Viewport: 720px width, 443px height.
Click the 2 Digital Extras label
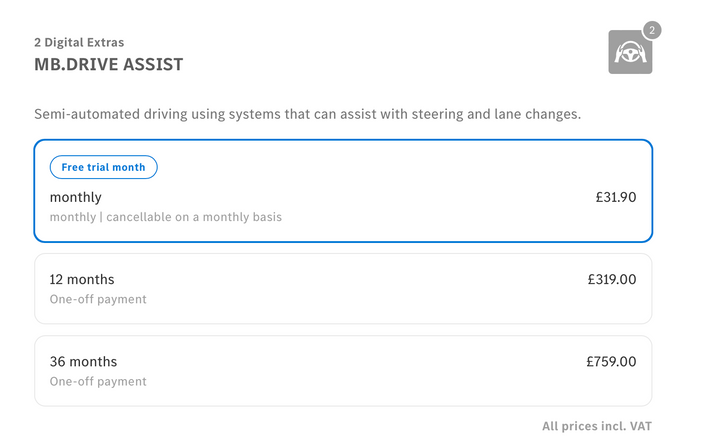(77, 43)
